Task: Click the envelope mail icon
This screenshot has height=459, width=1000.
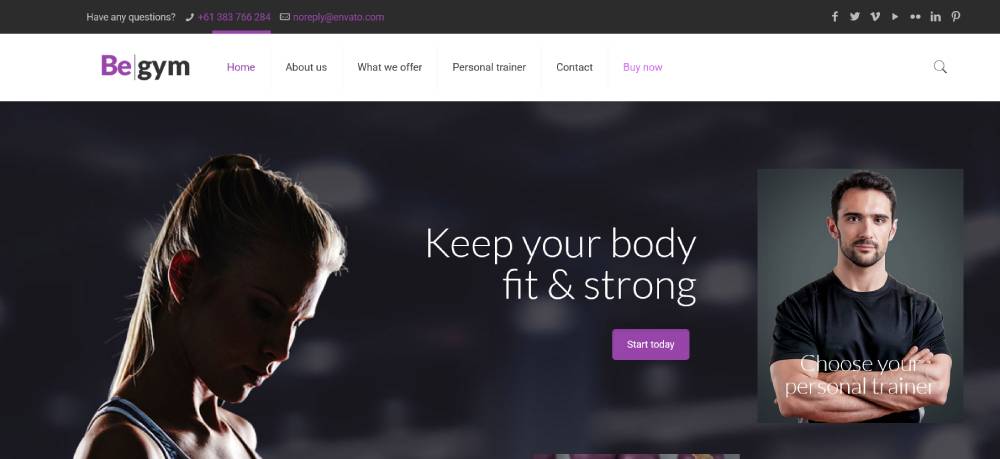Action: tap(284, 17)
